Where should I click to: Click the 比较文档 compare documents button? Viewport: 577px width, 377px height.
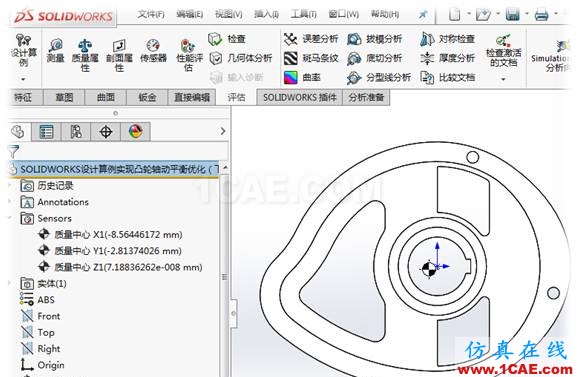(448, 77)
